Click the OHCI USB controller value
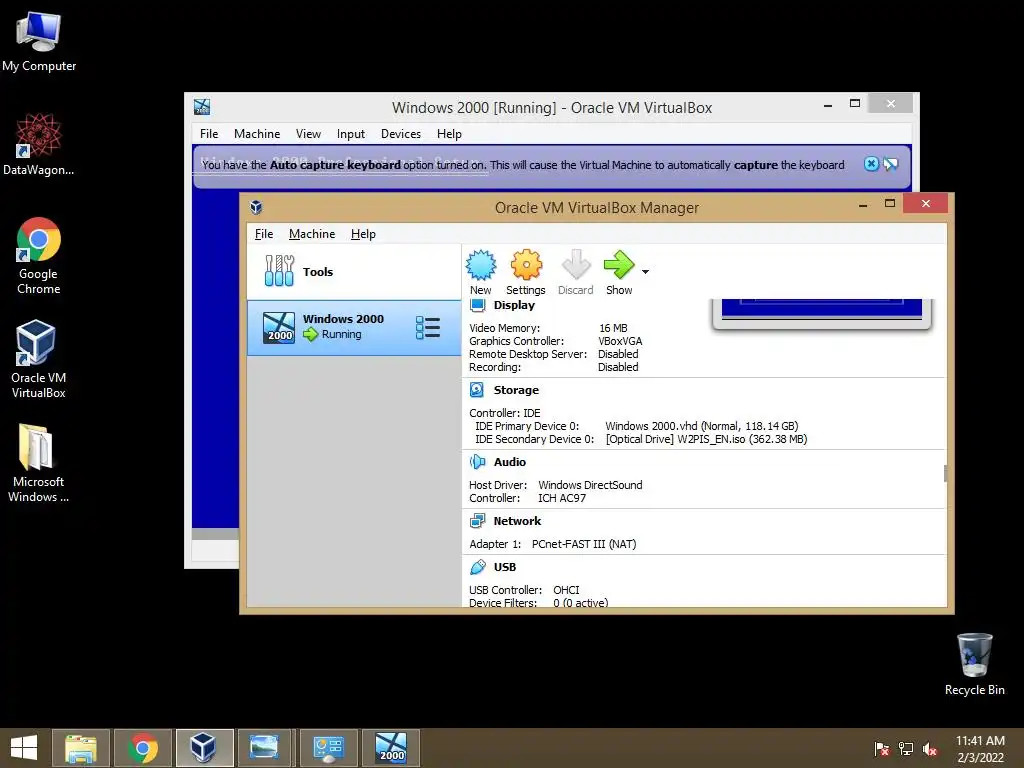The height and width of the screenshot is (768, 1024). click(566, 590)
